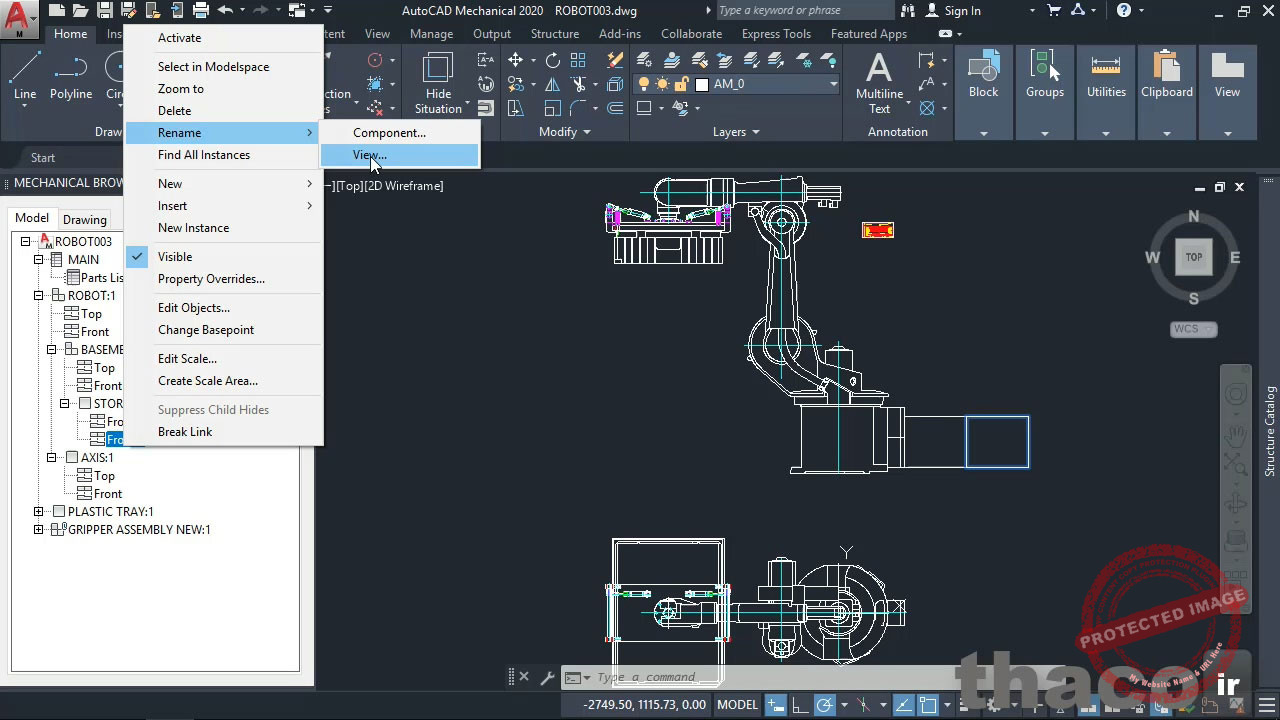Screen dimensions: 1280x720
Task: Click the Hide Situation icon
Action: click(x=438, y=82)
